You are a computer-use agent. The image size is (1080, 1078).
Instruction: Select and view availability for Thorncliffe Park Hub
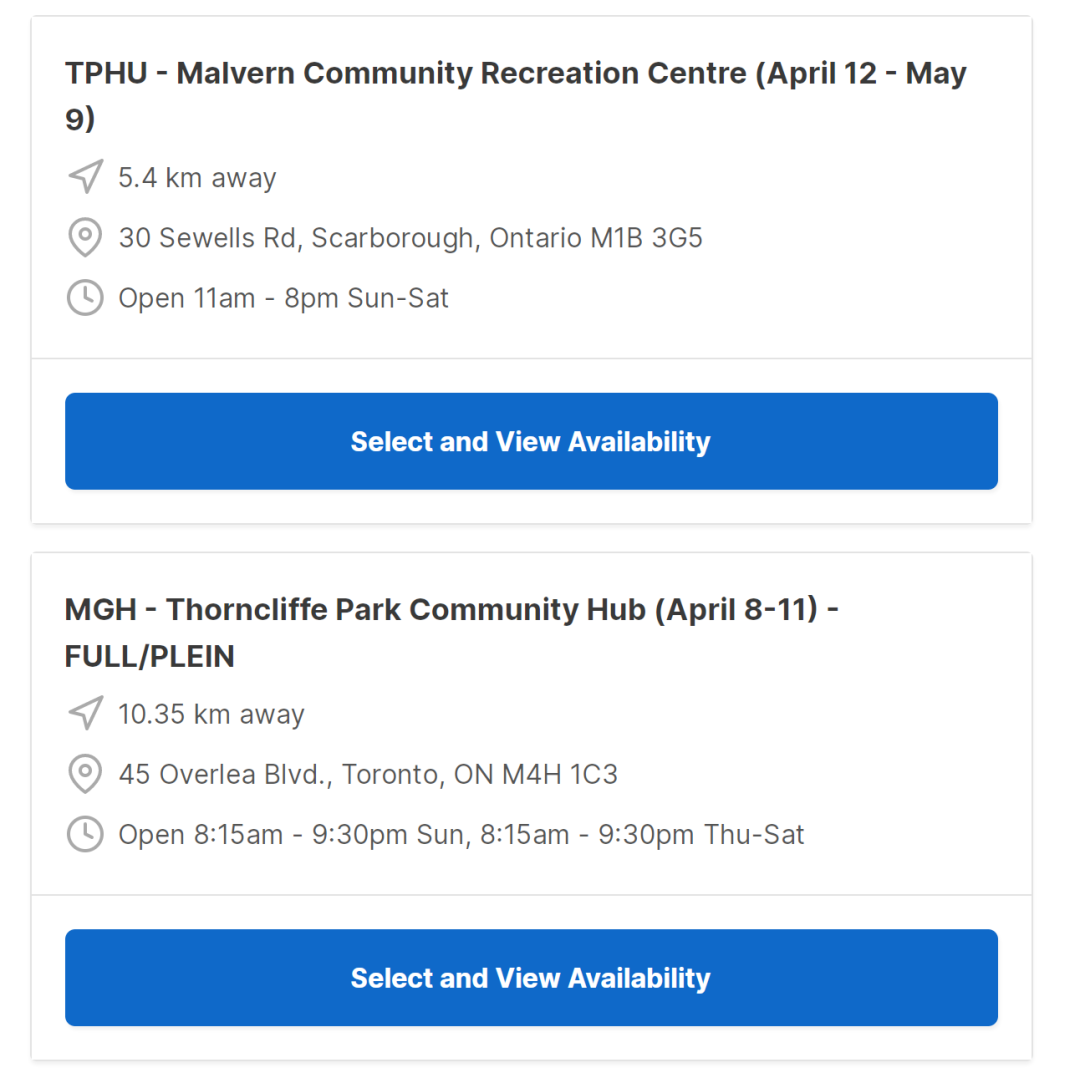coord(531,977)
